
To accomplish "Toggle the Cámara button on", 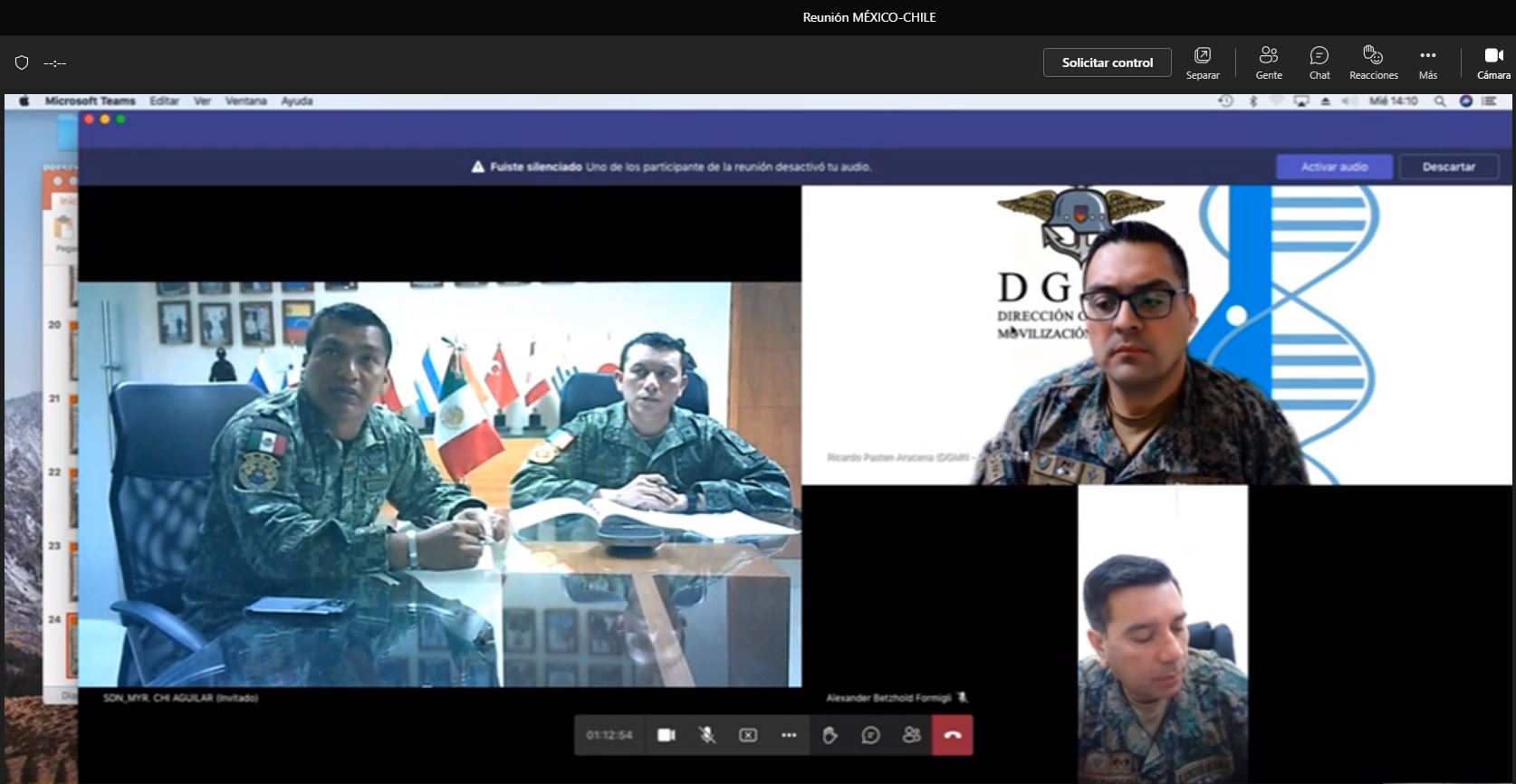I will 1492,62.
